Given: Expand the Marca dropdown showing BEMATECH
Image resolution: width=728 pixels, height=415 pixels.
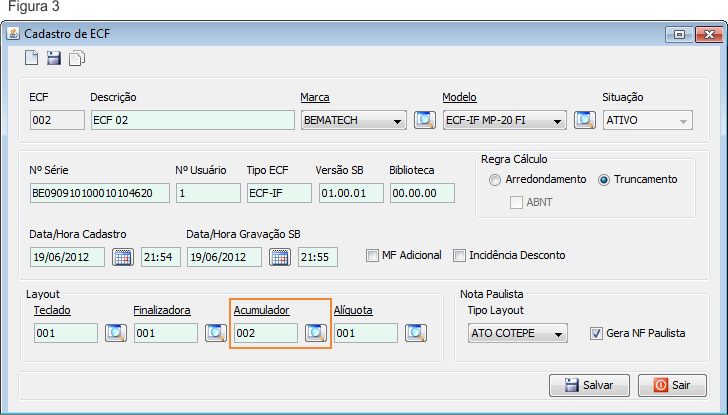Looking at the screenshot, I should [x=398, y=121].
